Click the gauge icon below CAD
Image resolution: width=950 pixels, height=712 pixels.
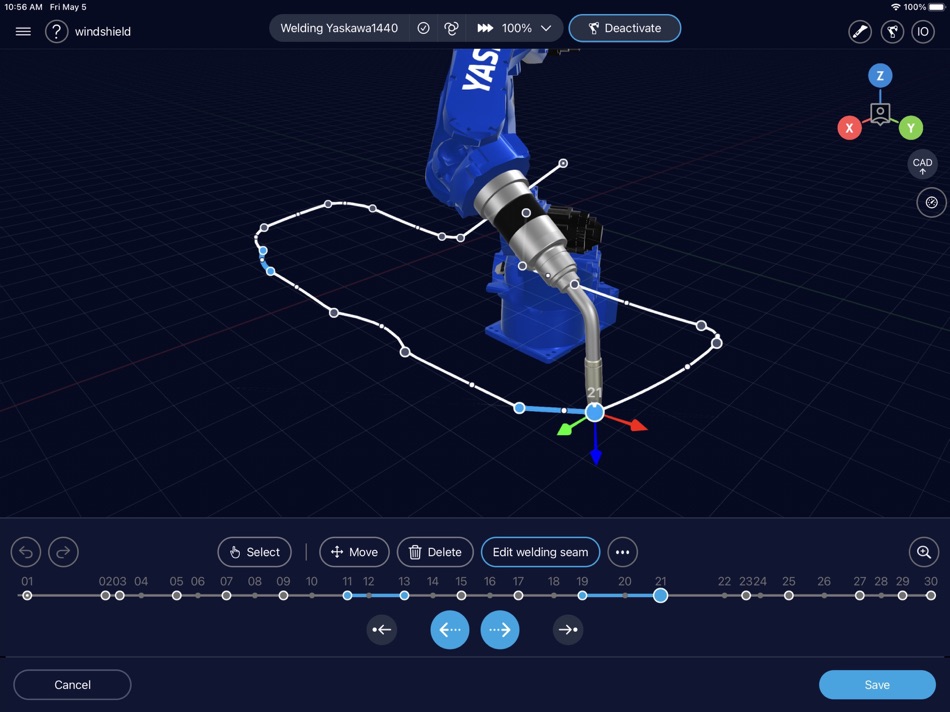tap(931, 202)
